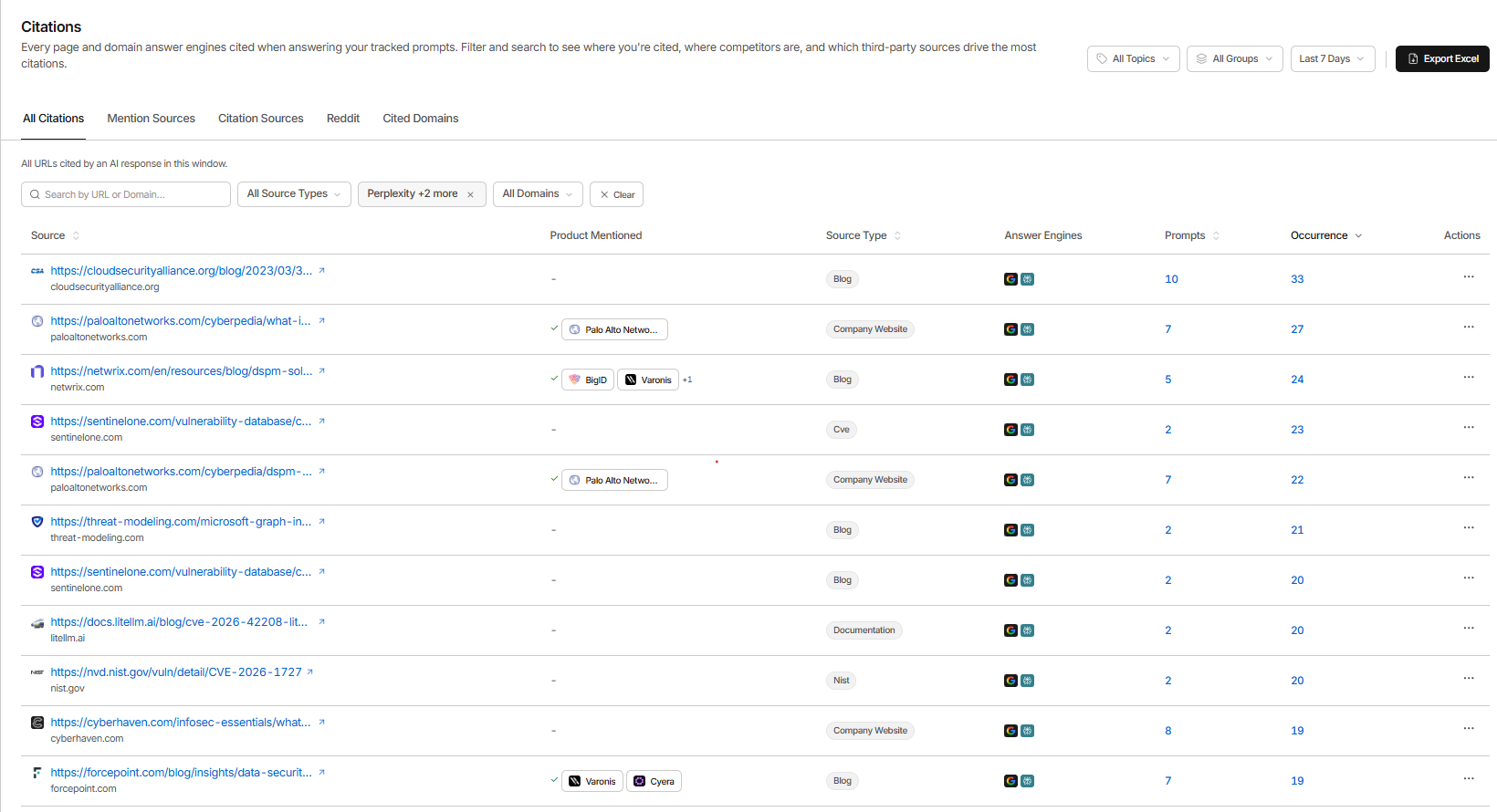
Task: Open actions menu for cloudsecurityalliance.org row
Action: coord(1469,276)
